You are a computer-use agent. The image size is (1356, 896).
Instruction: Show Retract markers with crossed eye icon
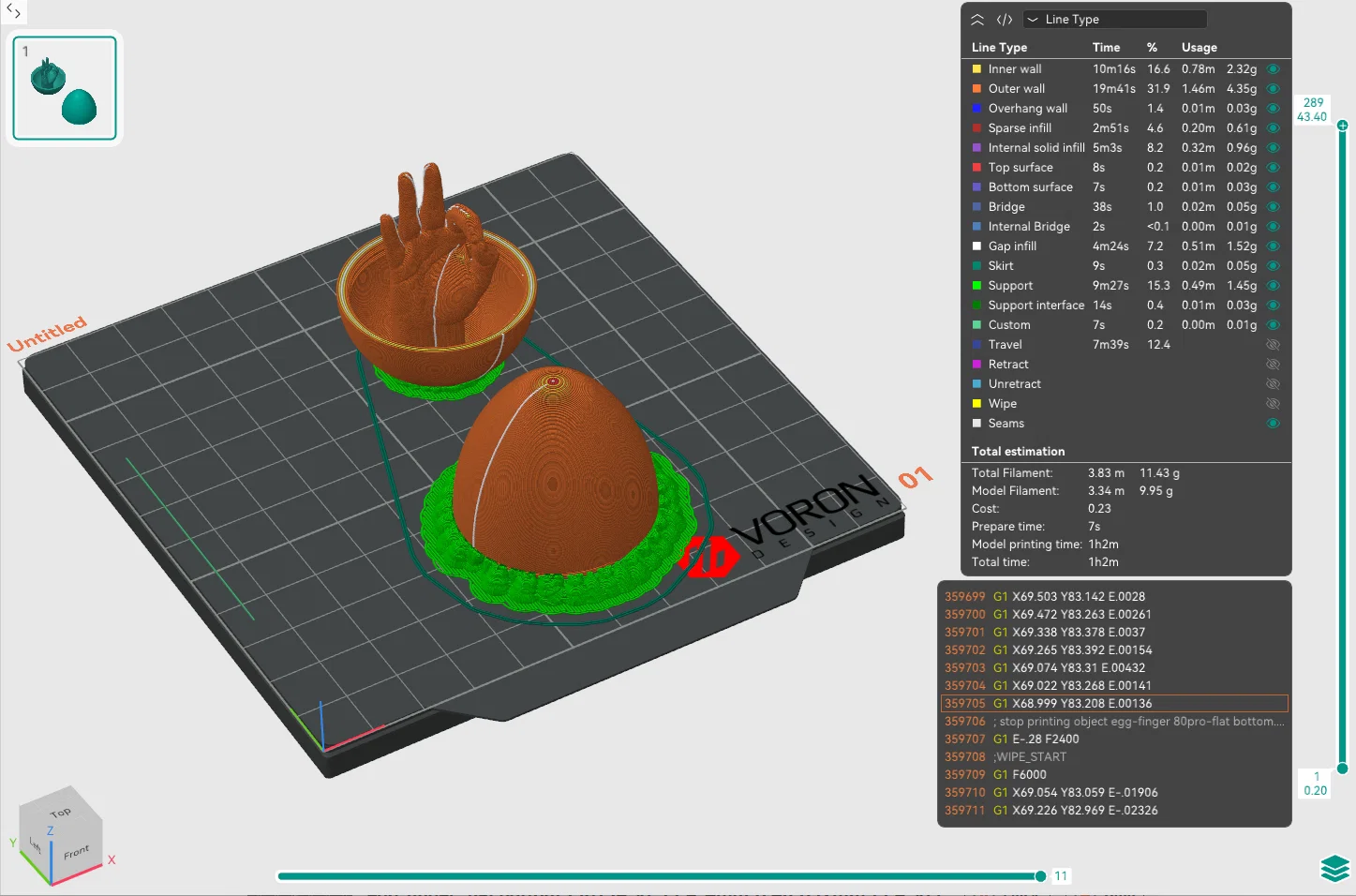(x=1273, y=365)
